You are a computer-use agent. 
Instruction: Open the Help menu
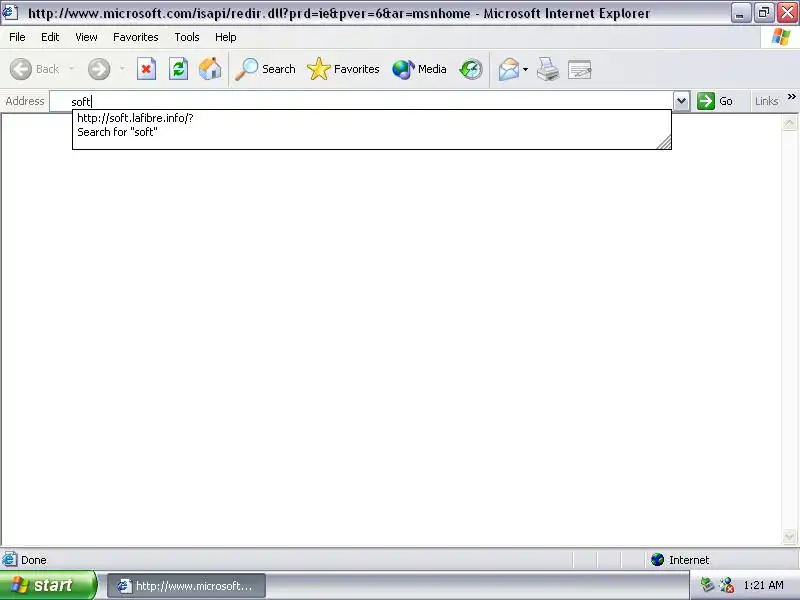[x=226, y=37]
